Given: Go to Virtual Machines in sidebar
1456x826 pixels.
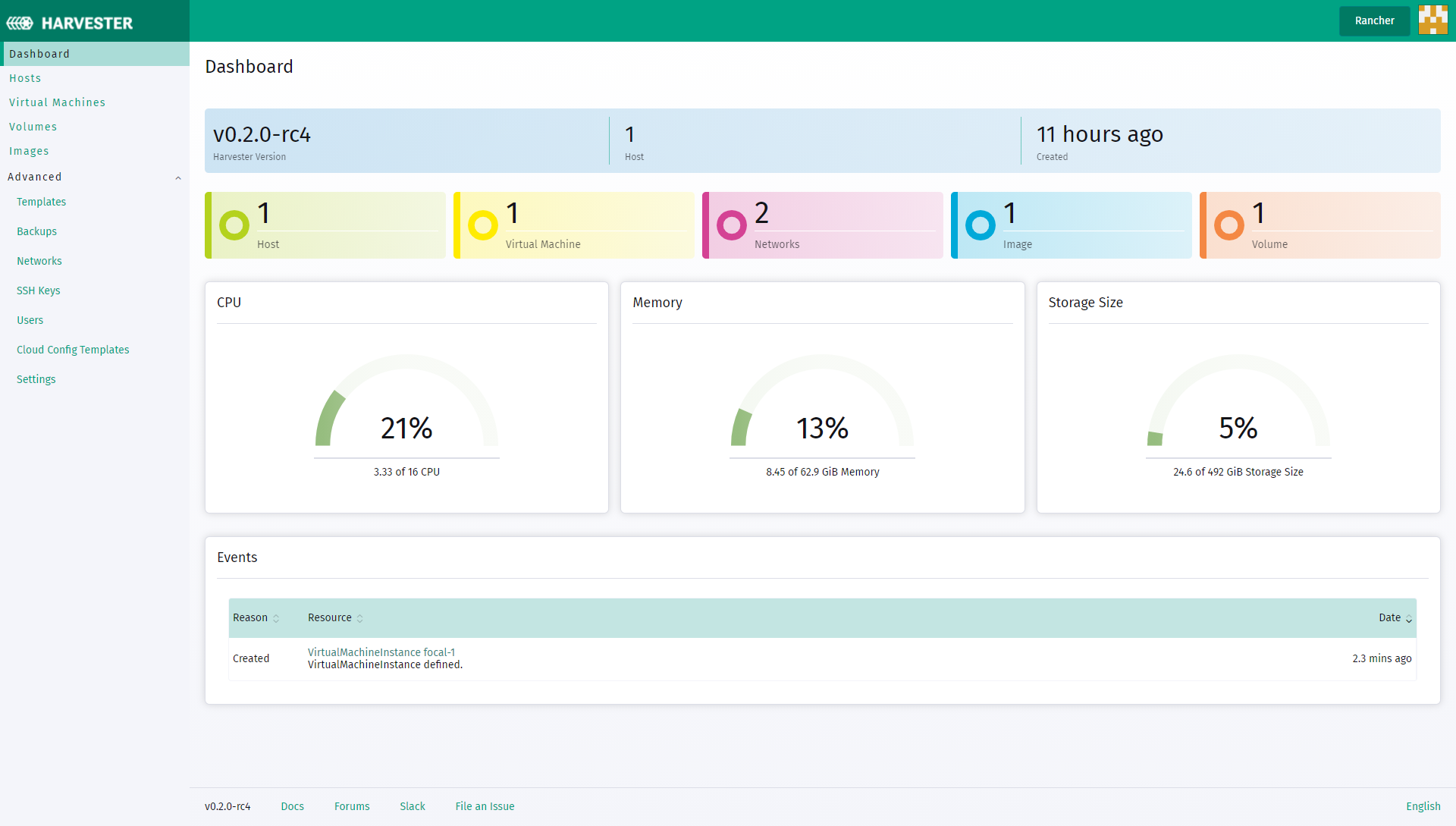Looking at the screenshot, I should 57,102.
